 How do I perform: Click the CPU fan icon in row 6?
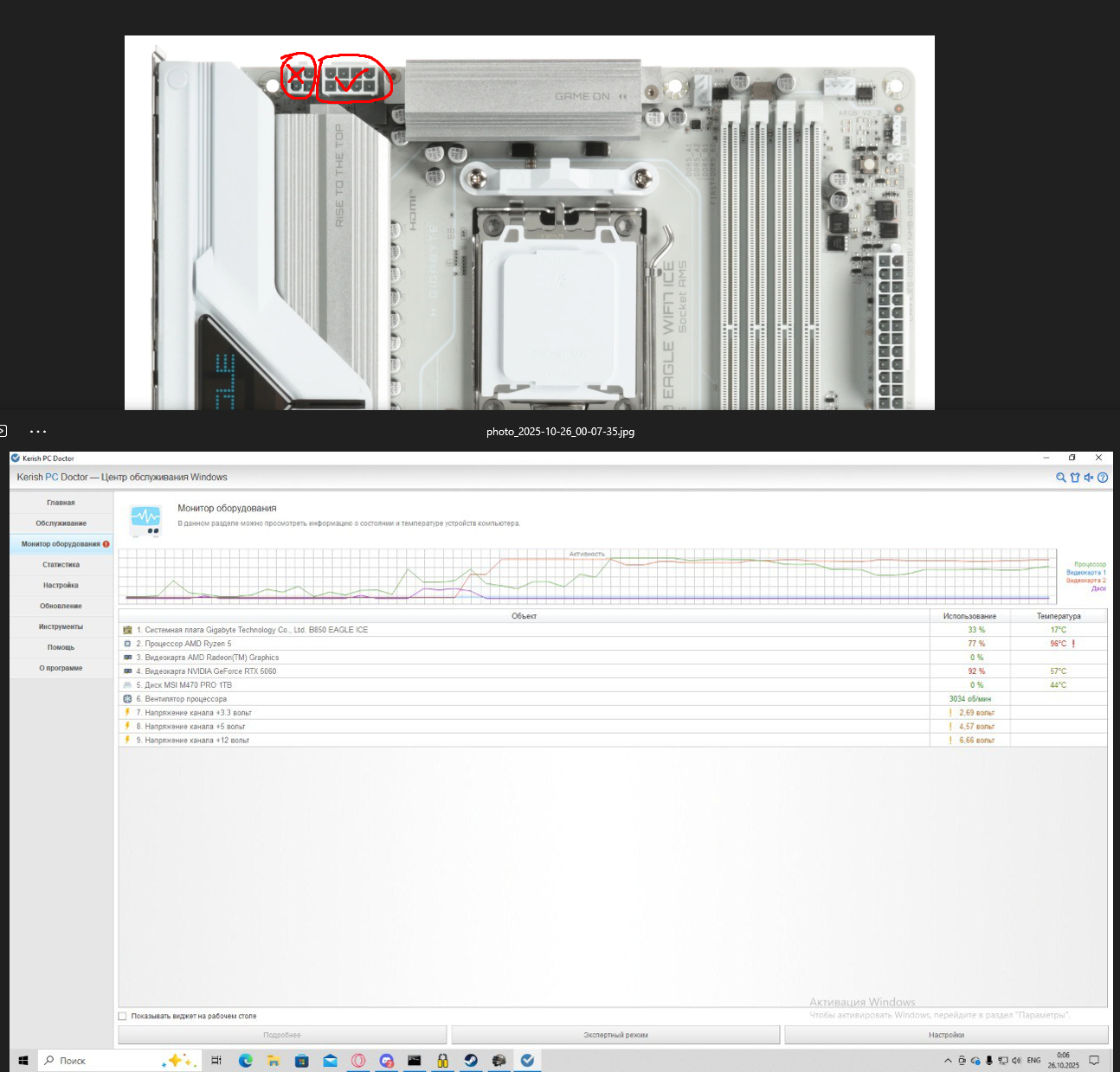[x=127, y=699]
